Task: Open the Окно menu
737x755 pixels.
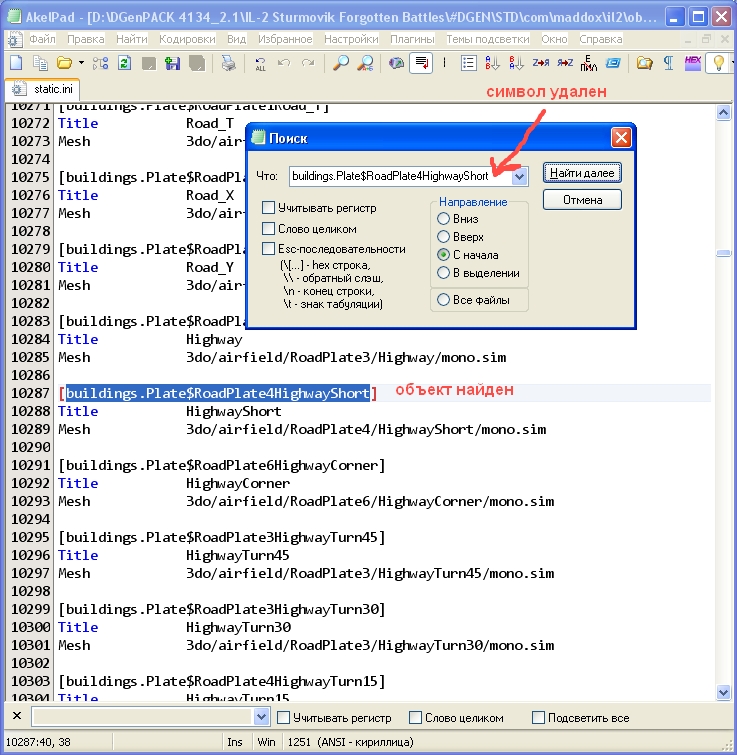Action: [x=554, y=39]
